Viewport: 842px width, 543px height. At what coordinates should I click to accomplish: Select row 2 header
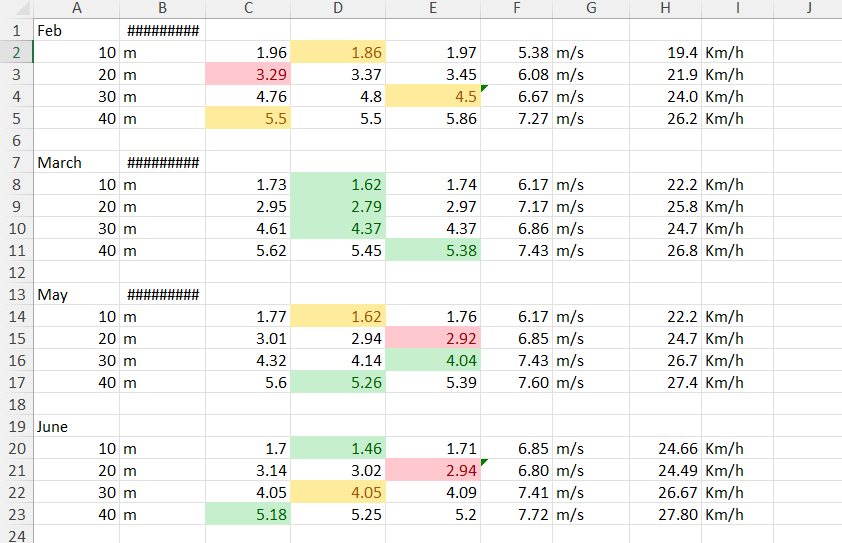point(16,52)
